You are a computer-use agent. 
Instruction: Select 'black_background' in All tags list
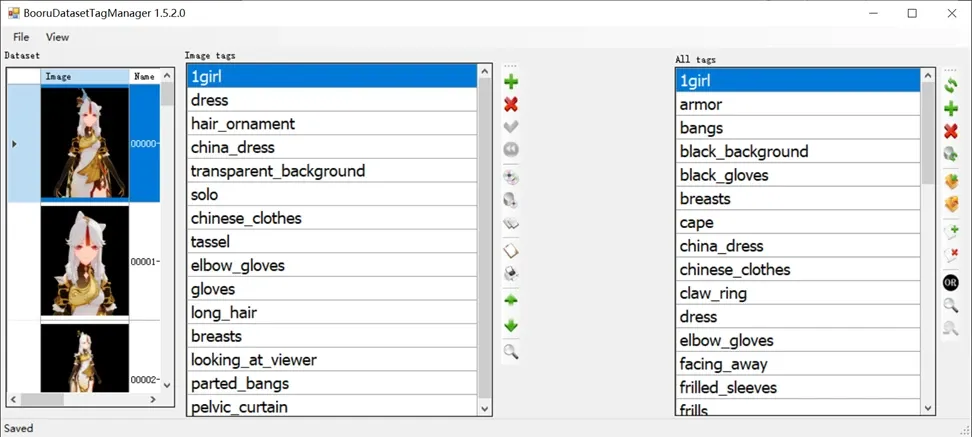(798, 151)
